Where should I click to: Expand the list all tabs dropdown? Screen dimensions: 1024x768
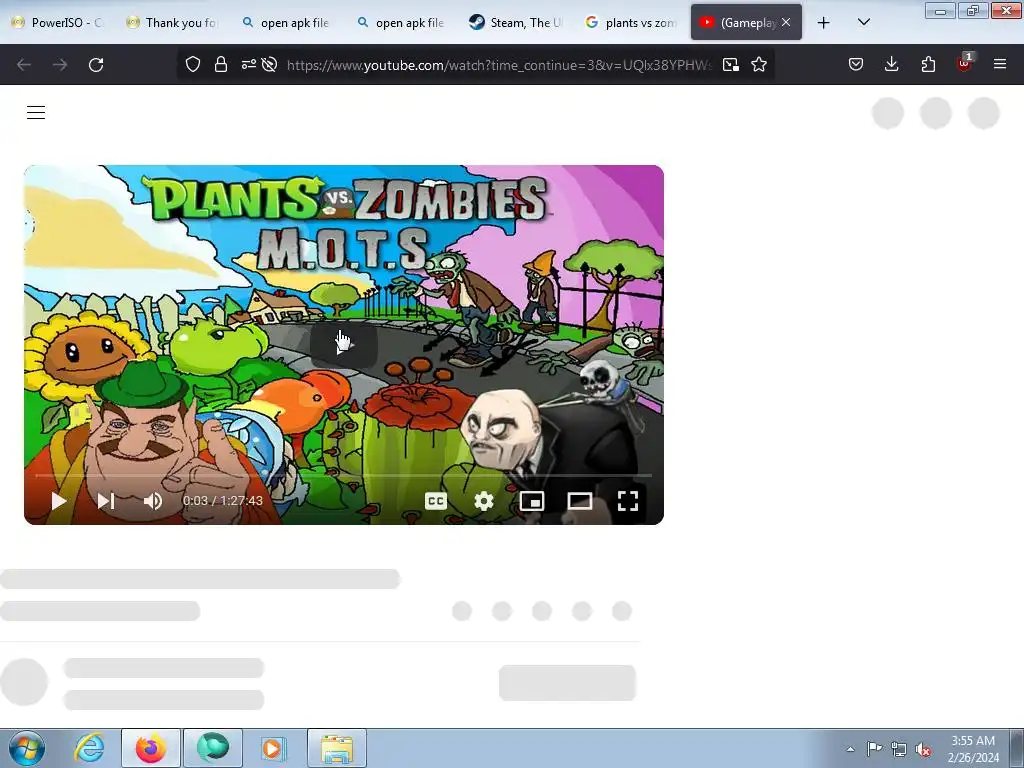coord(863,22)
